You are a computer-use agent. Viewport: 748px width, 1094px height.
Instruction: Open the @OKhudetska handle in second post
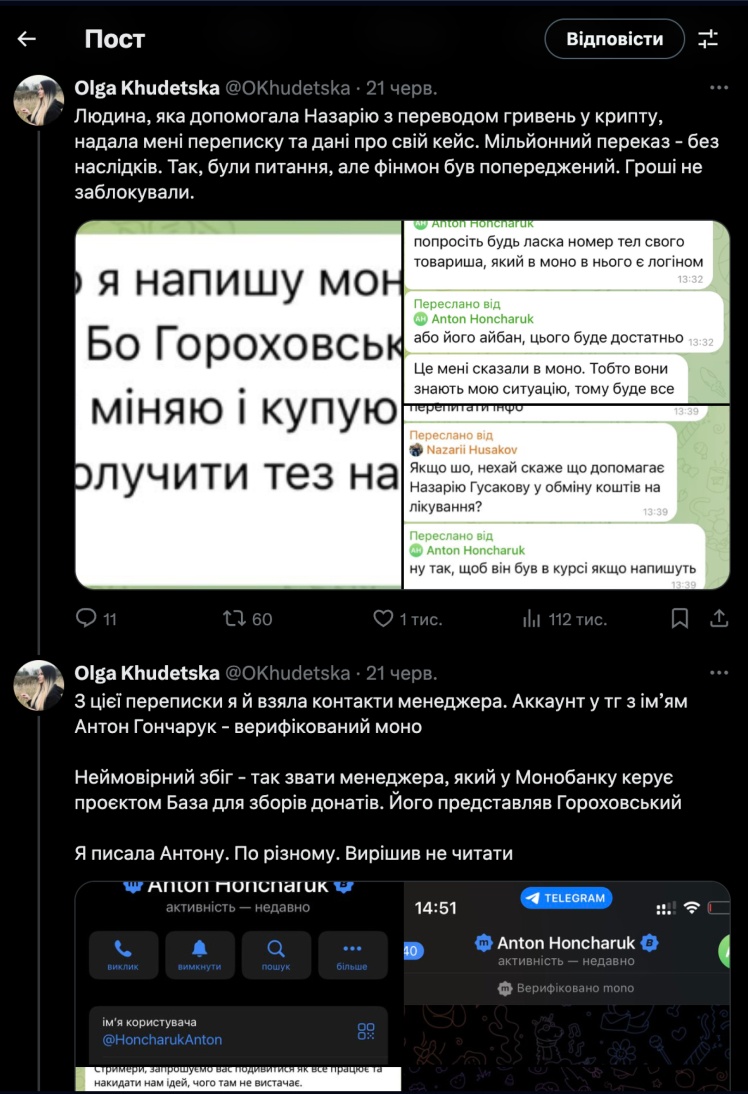(x=289, y=673)
